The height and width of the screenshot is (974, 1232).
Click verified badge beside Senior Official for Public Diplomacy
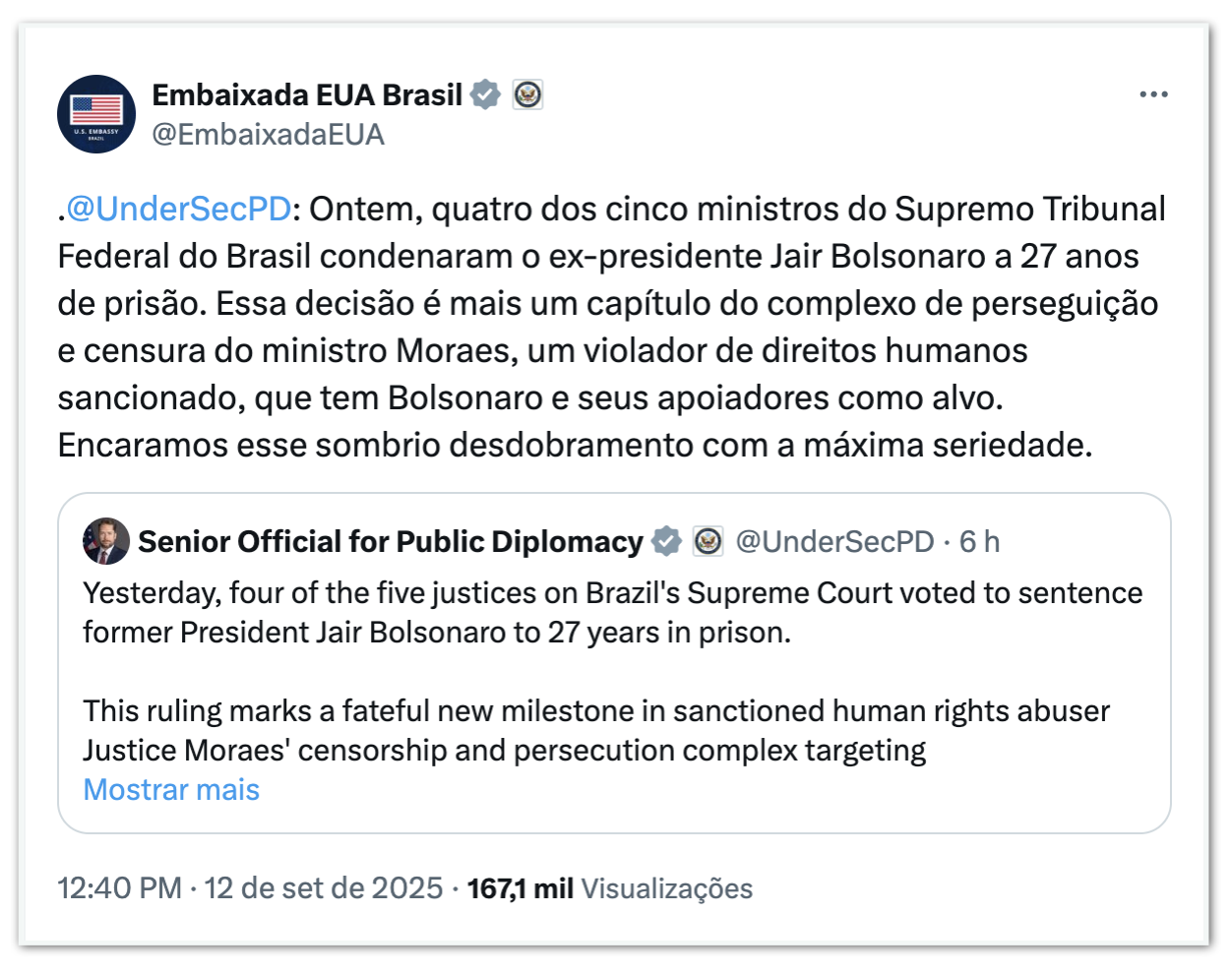point(666,541)
